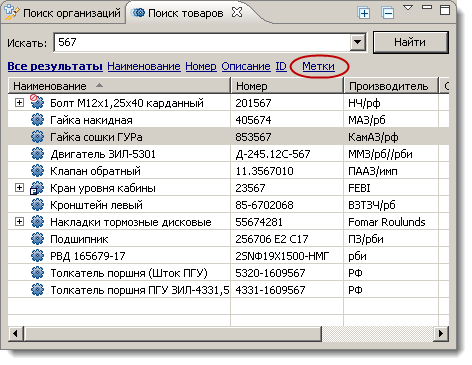Click gear icon of Накладки тормозные дисковые

click(37, 221)
